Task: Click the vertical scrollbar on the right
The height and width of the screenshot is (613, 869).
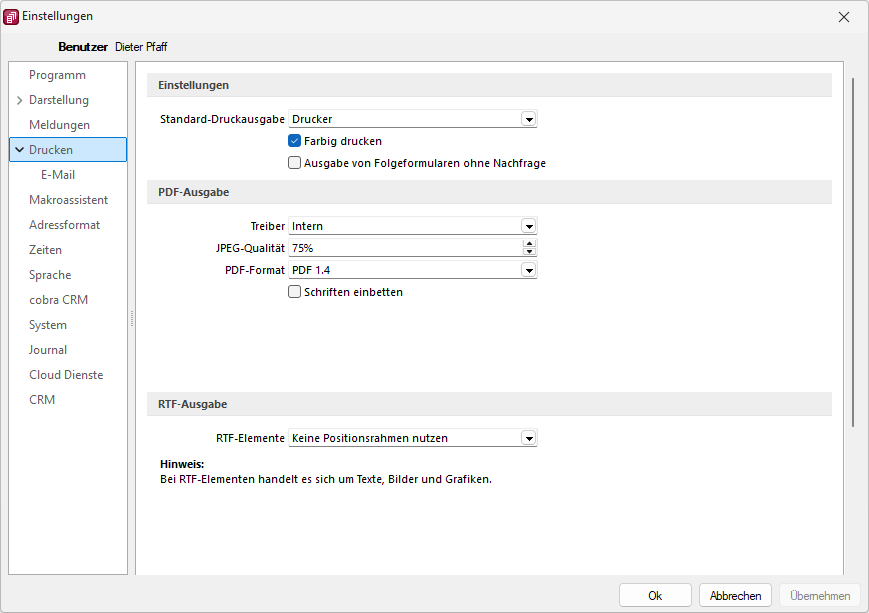Action: (853, 252)
